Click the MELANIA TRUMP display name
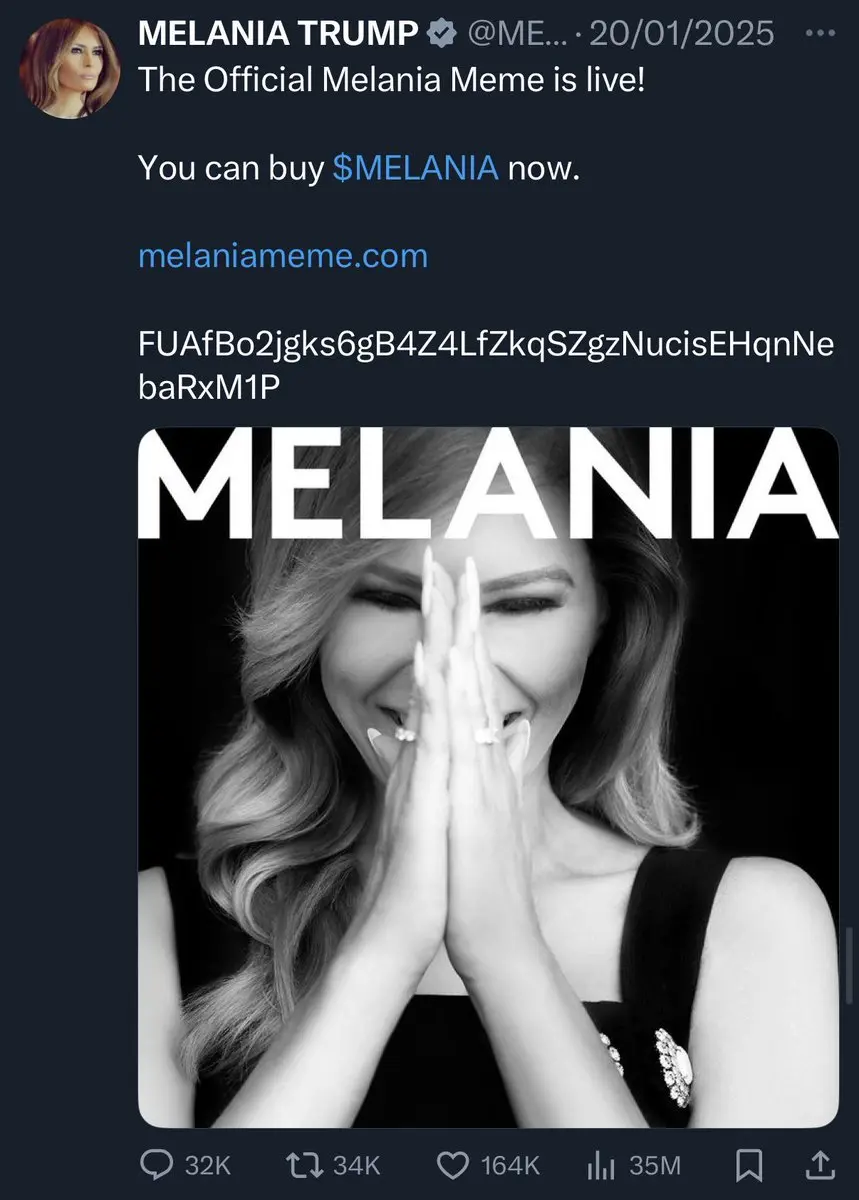Viewport: 859px width, 1200px height. [x=278, y=33]
